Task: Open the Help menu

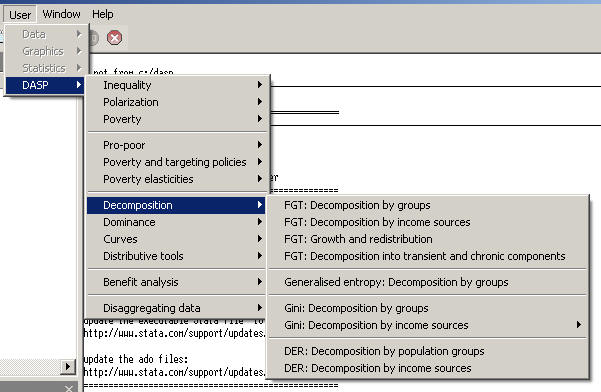Action: [103, 14]
